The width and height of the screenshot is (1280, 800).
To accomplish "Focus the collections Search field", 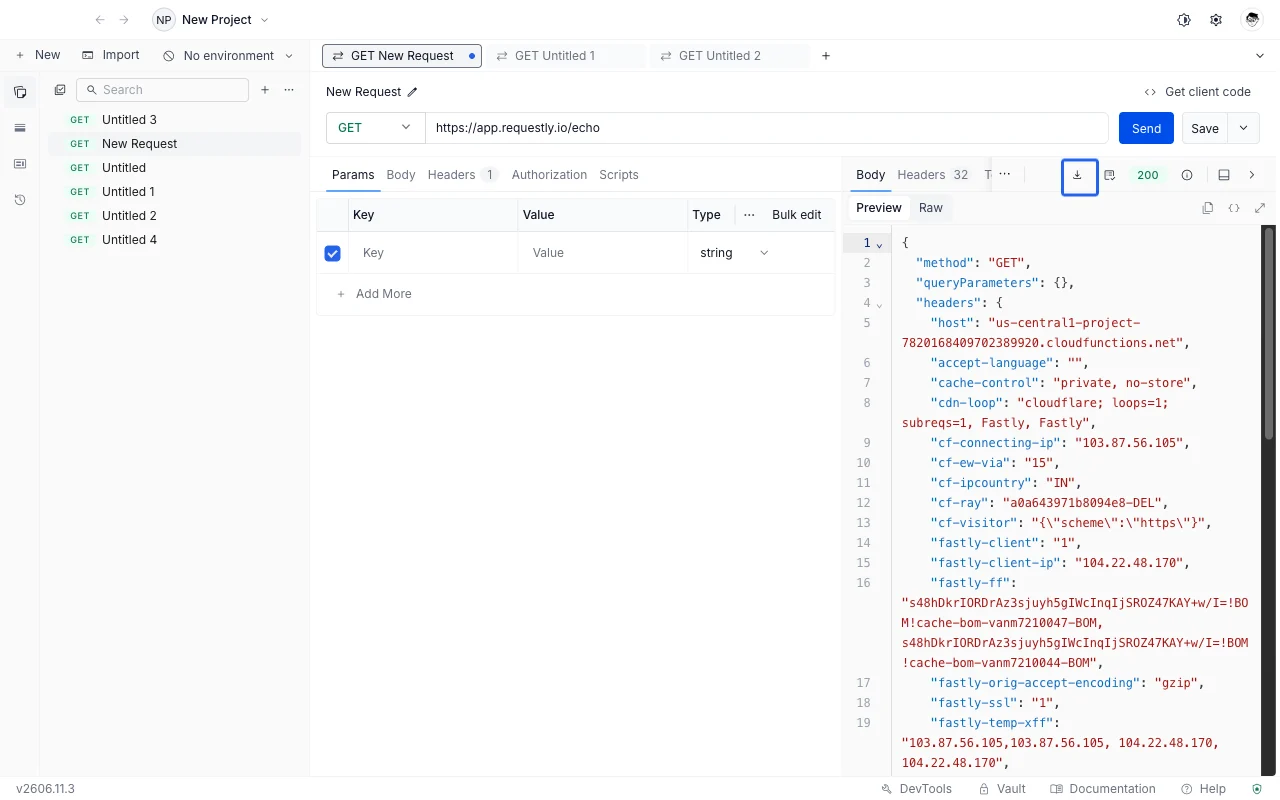I will (162, 90).
